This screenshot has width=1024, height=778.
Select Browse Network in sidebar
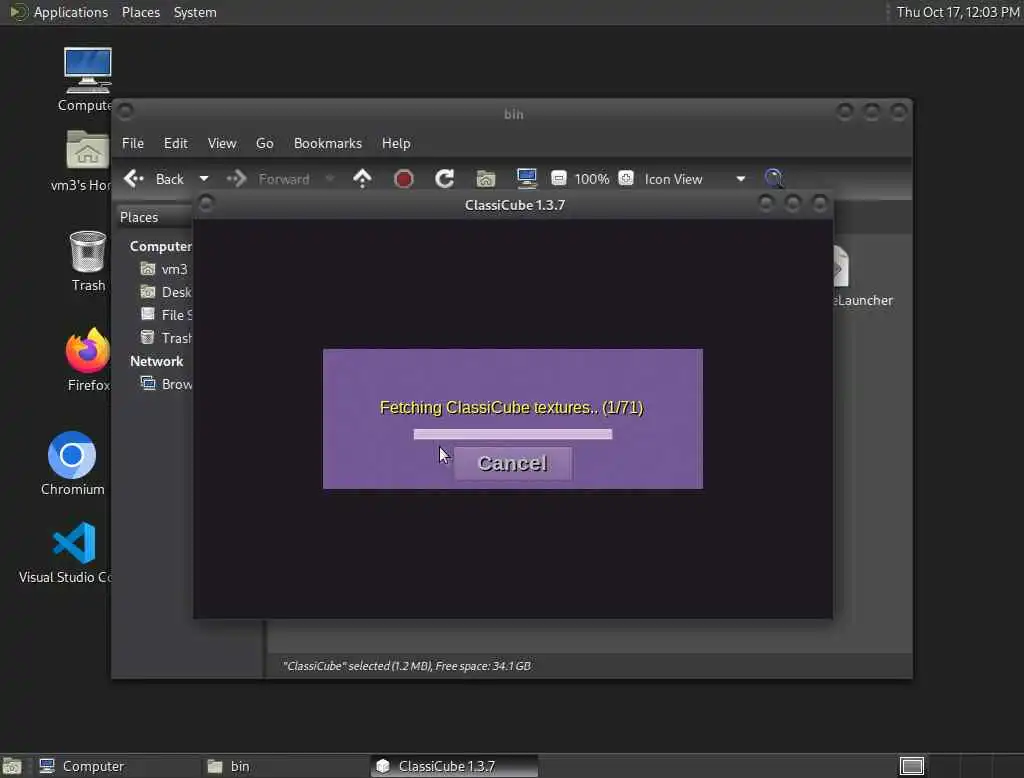[166, 384]
